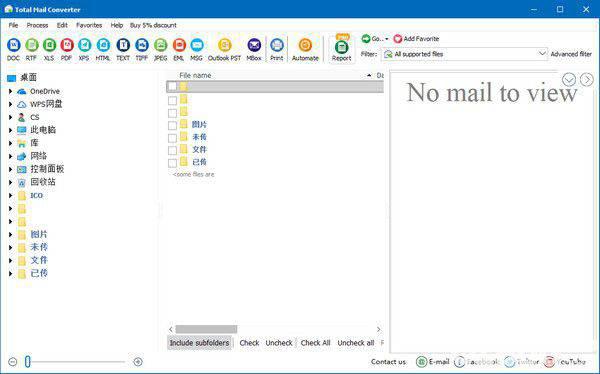Image resolution: width=600 pixels, height=374 pixels.
Task: Tick the checkbox of the highlighted first folder
Action: coord(173,87)
